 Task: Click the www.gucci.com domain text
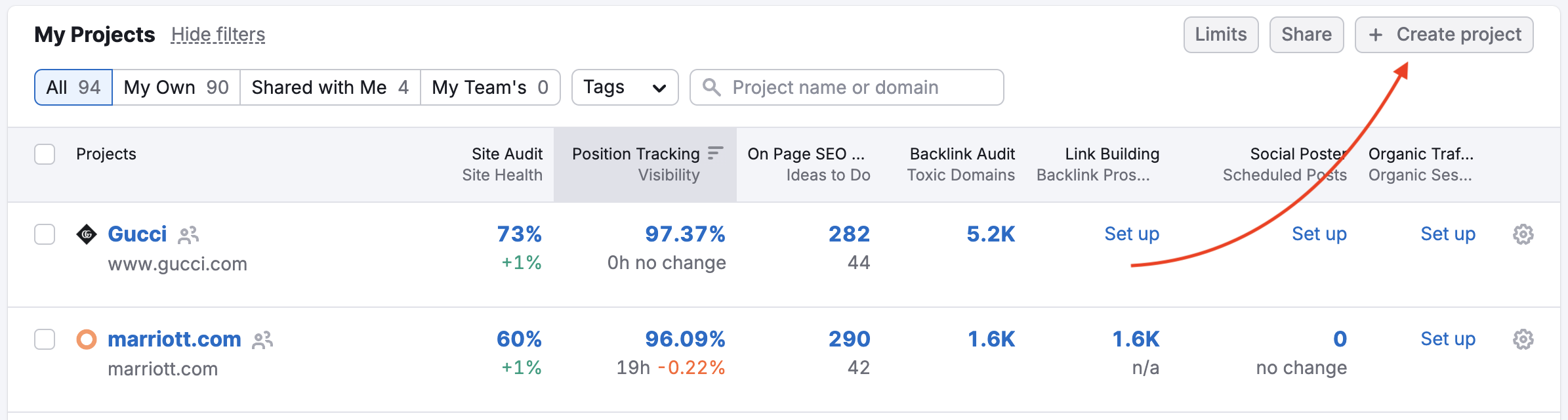[177, 264]
